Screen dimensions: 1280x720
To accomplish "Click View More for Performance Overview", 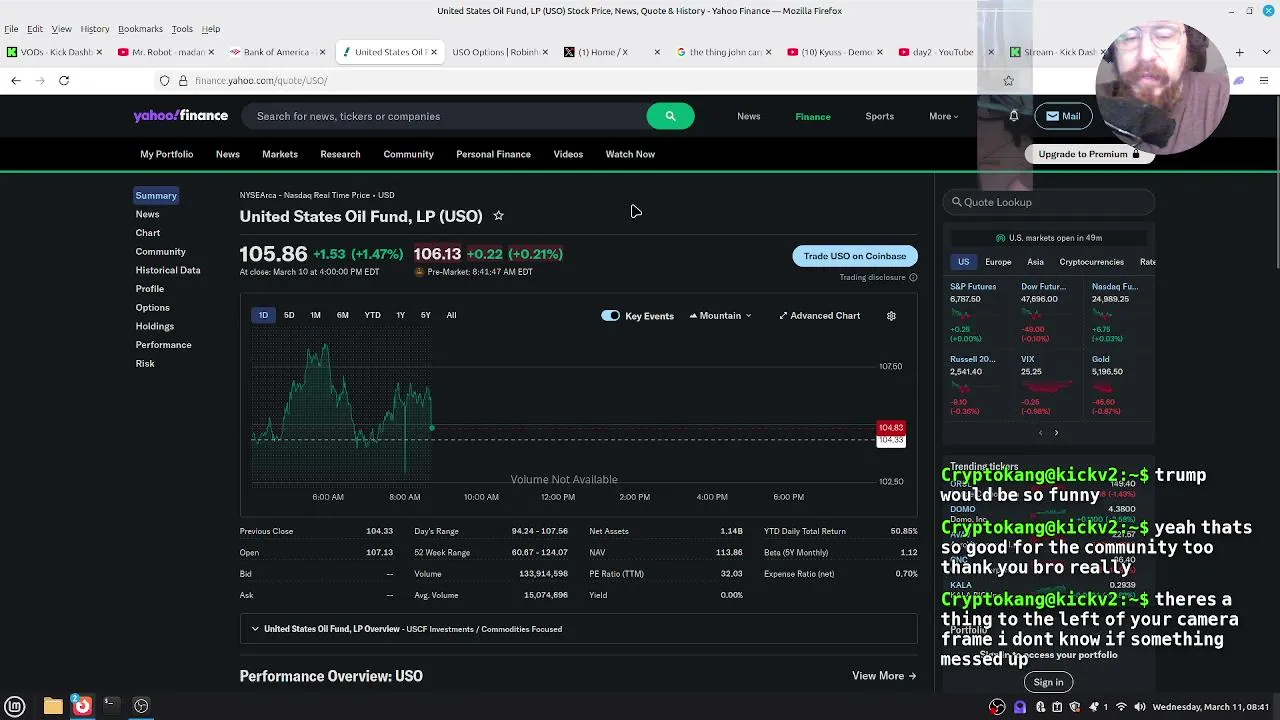I will (x=884, y=676).
